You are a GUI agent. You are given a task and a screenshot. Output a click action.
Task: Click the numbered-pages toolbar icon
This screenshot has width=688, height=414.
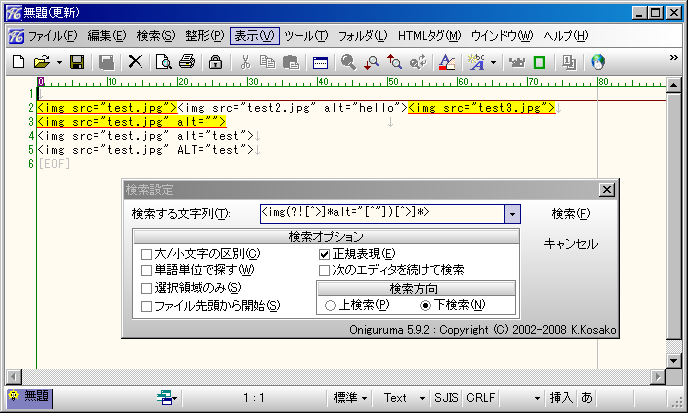tap(569, 62)
